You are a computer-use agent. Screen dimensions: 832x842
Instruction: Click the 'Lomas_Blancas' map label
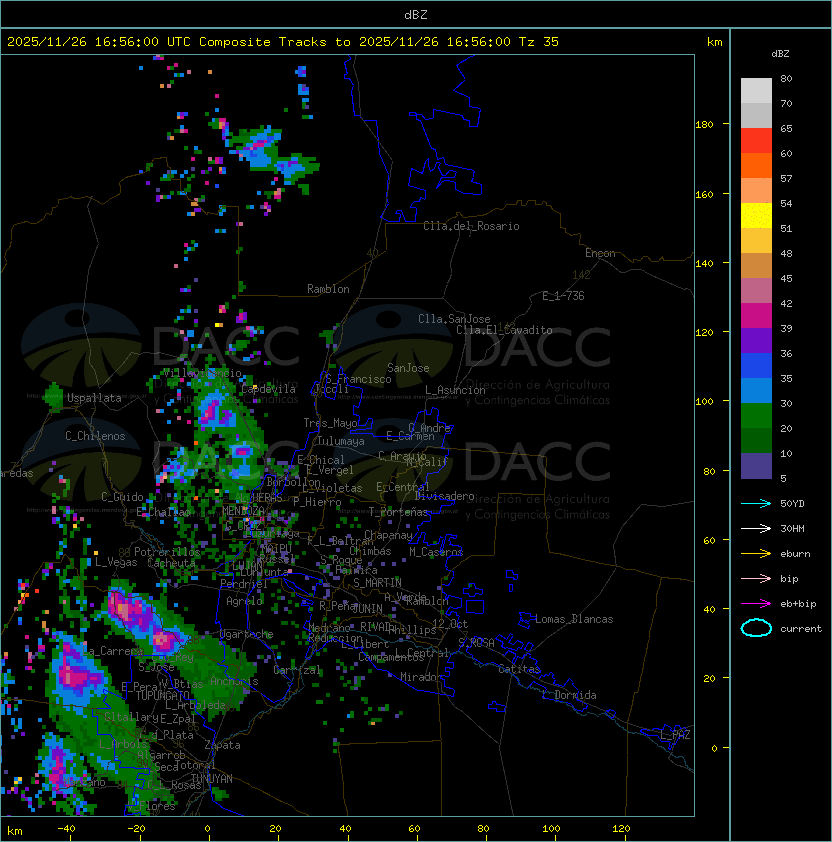[x=574, y=619]
